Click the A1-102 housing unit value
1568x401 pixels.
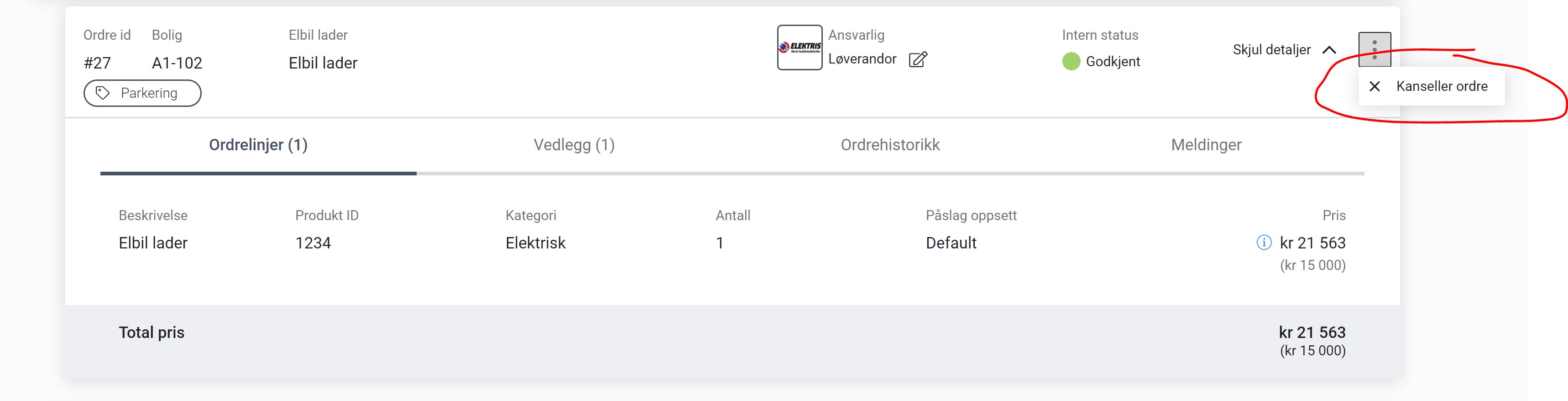click(x=177, y=63)
